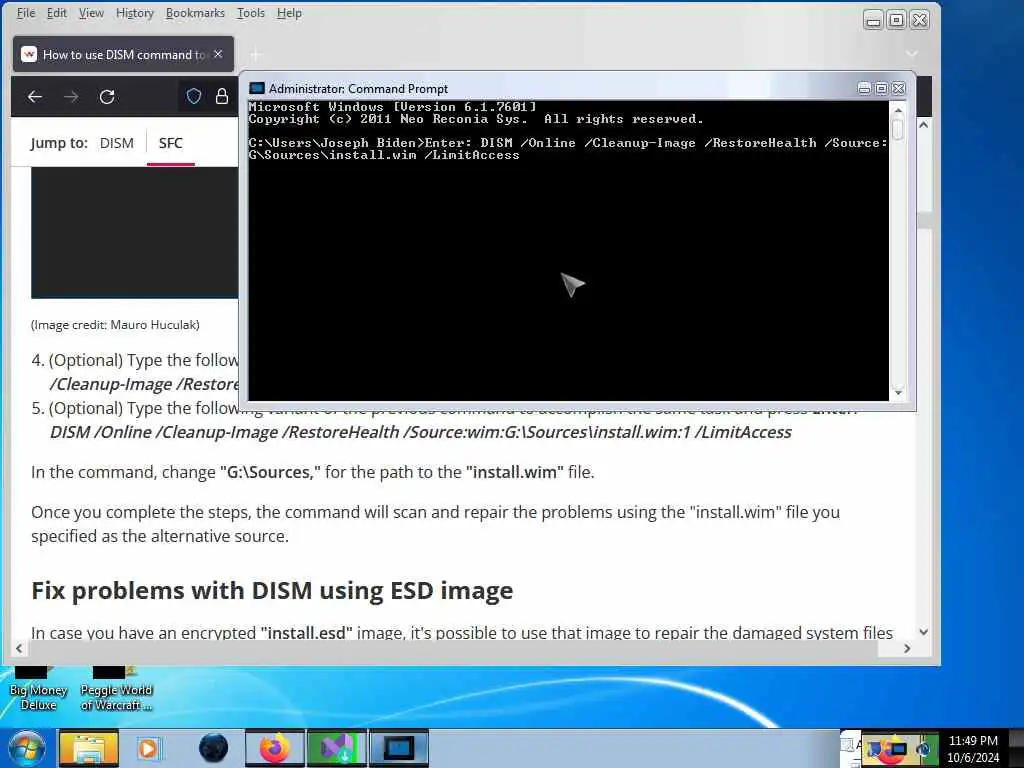Click the bold "G:\Sources," text

(270, 472)
